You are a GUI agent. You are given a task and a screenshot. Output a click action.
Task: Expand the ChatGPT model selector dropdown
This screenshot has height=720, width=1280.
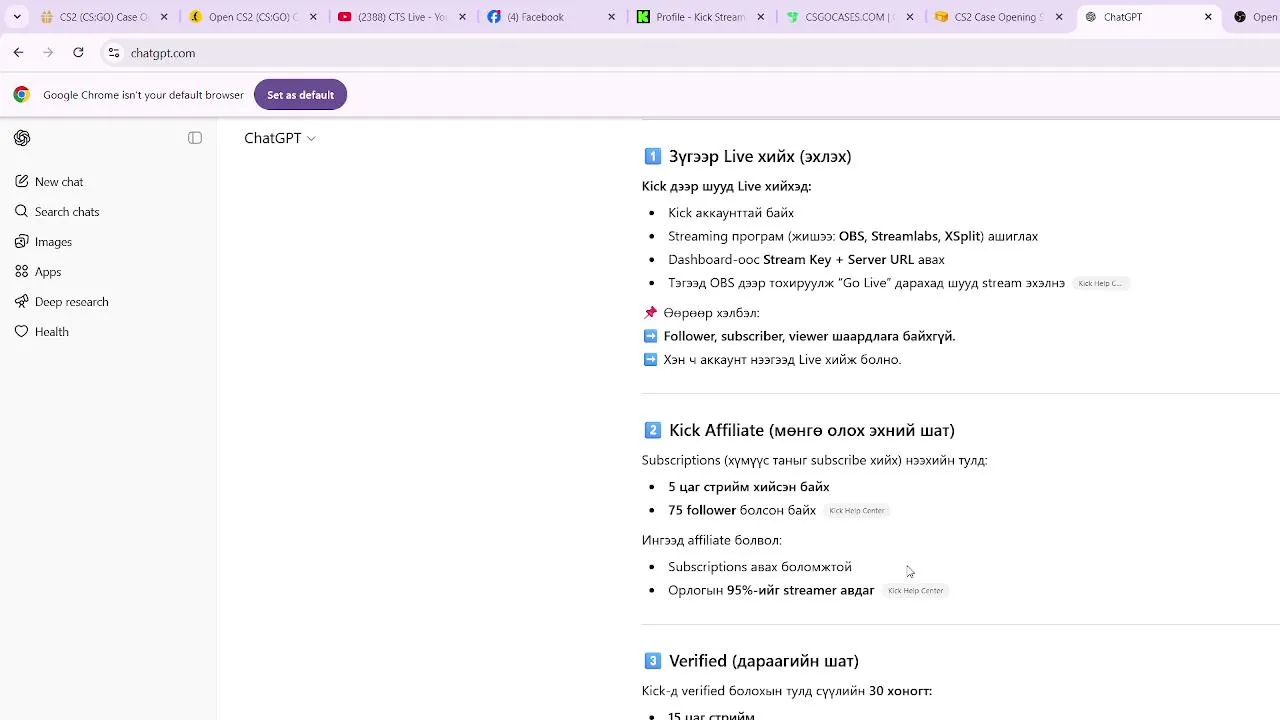click(x=280, y=138)
